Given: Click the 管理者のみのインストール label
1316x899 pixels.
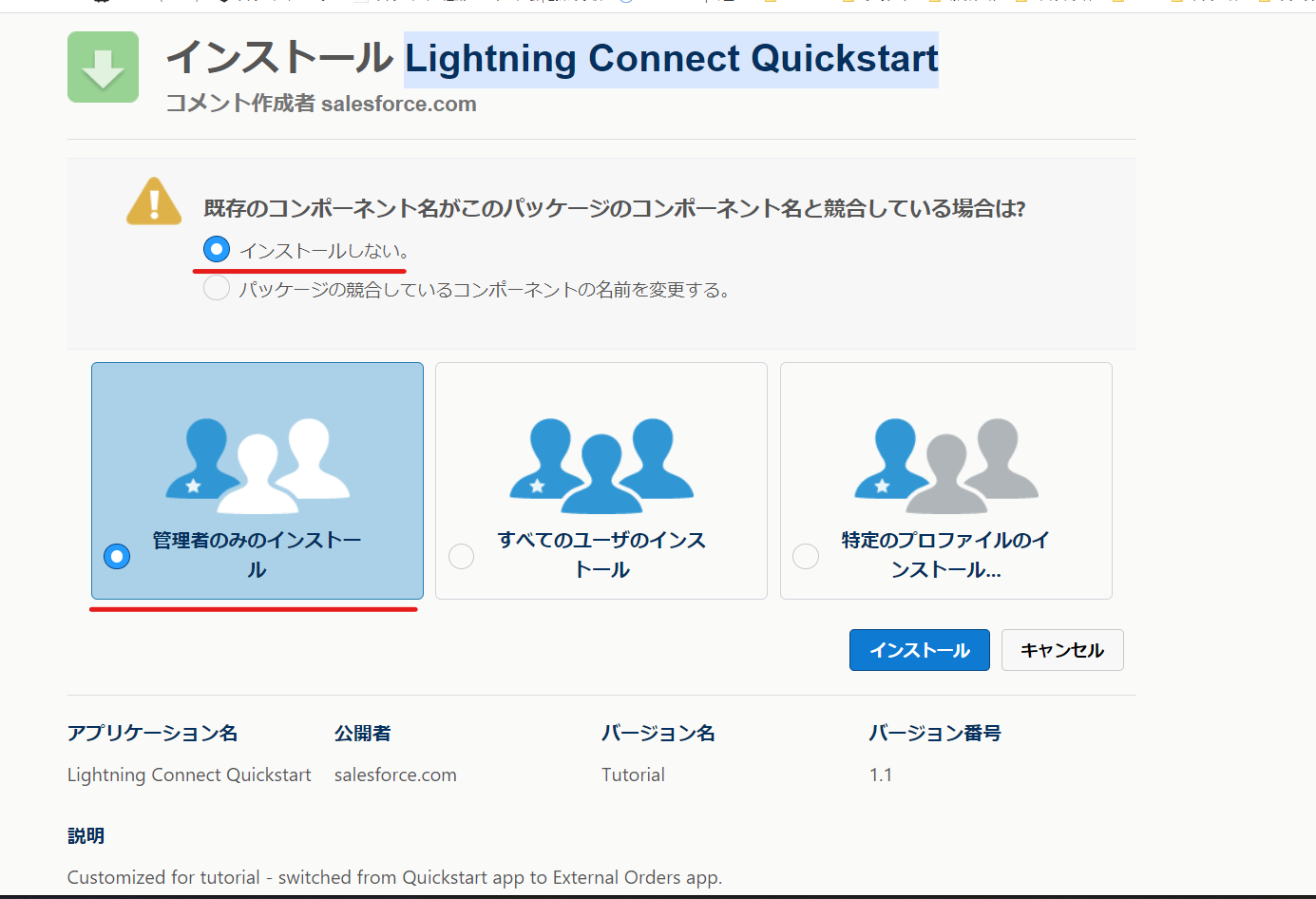Looking at the screenshot, I should click(257, 555).
